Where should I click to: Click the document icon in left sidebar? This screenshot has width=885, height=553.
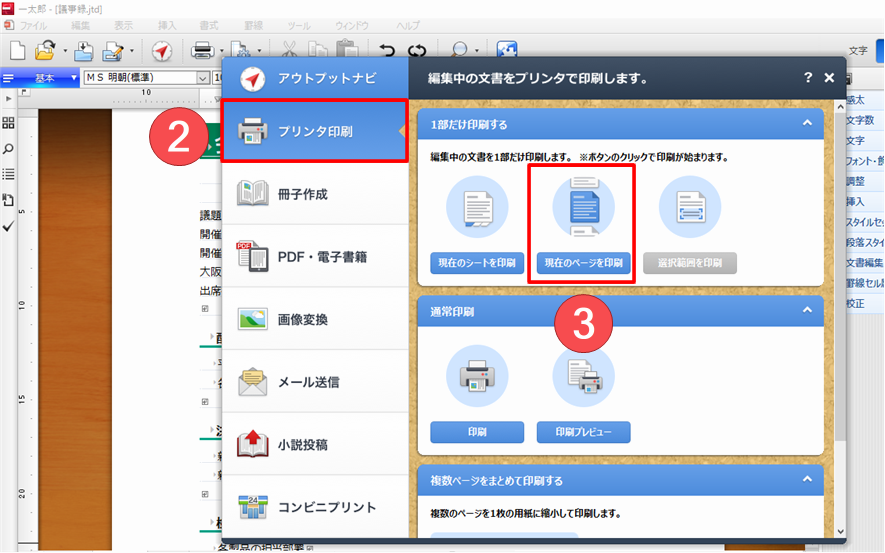8,200
